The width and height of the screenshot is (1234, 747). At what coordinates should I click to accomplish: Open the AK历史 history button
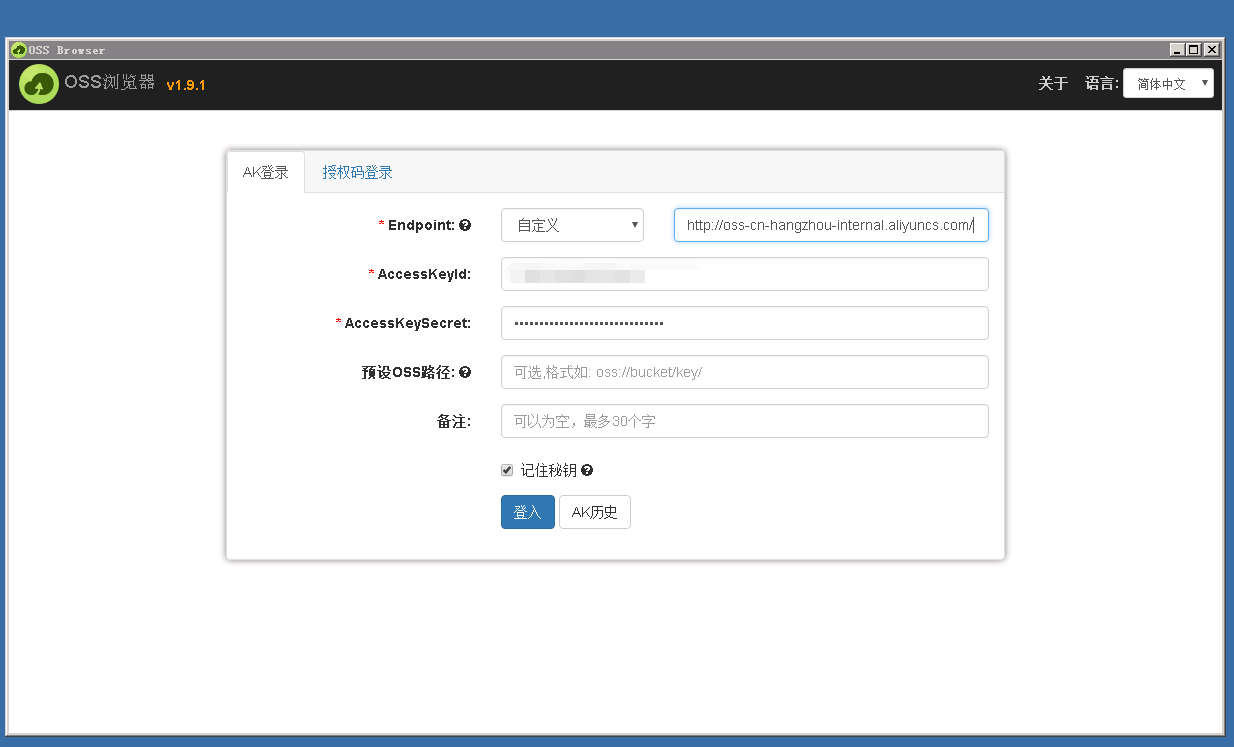point(595,512)
